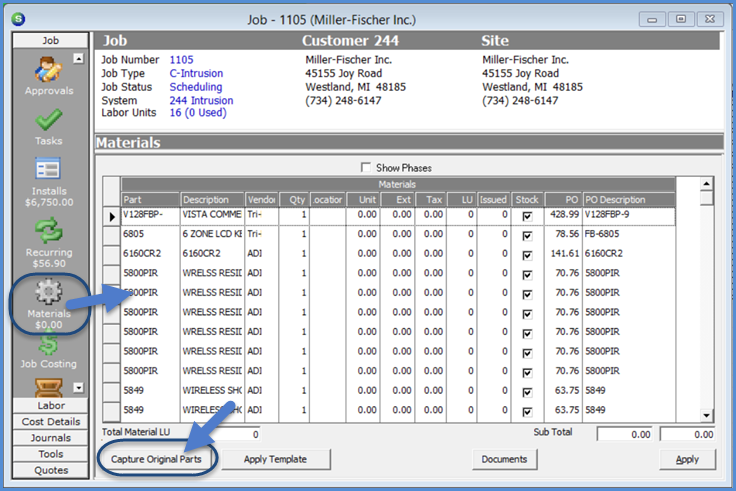This screenshot has width=736, height=491.
Task: Minimize the Job 1105 window
Action: pos(652,19)
